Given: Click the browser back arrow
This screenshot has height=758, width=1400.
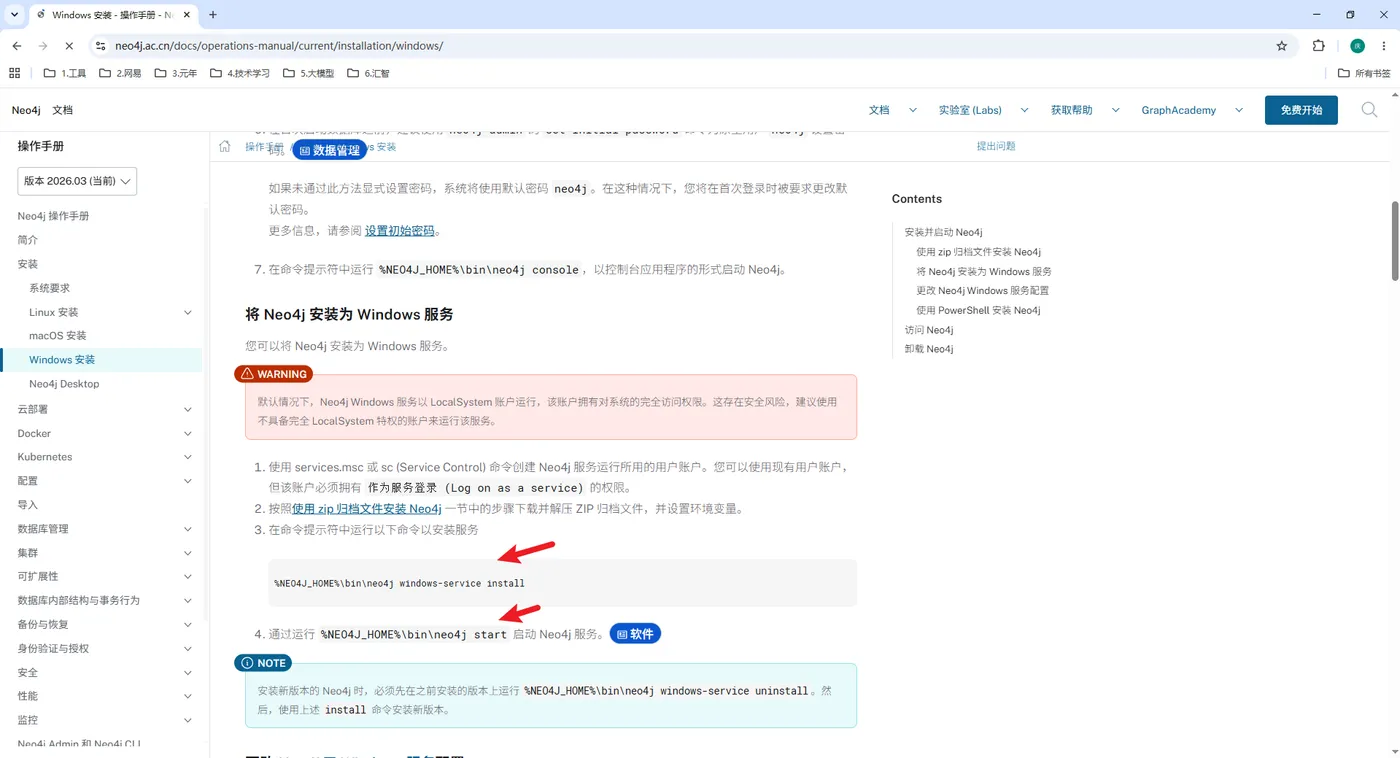Looking at the screenshot, I should pos(17,46).
